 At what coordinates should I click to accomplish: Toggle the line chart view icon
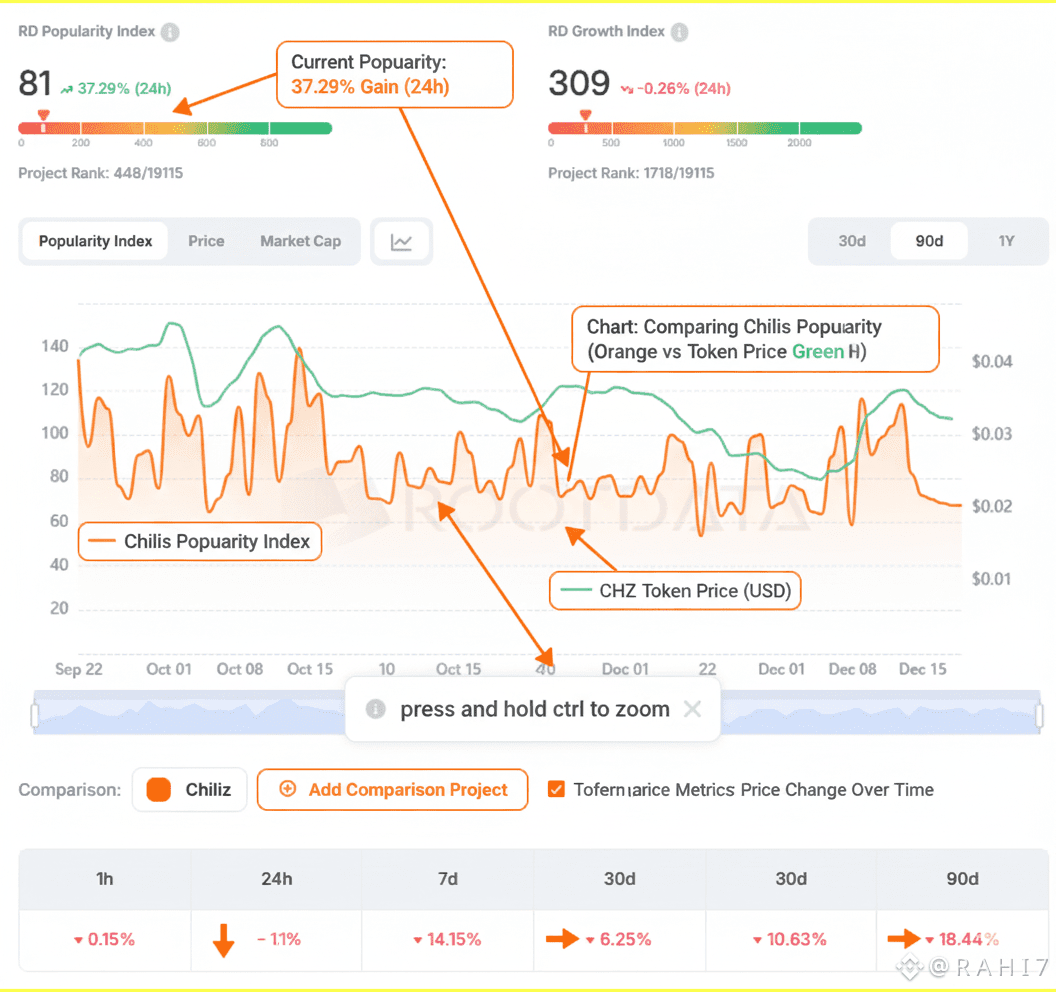401,242
